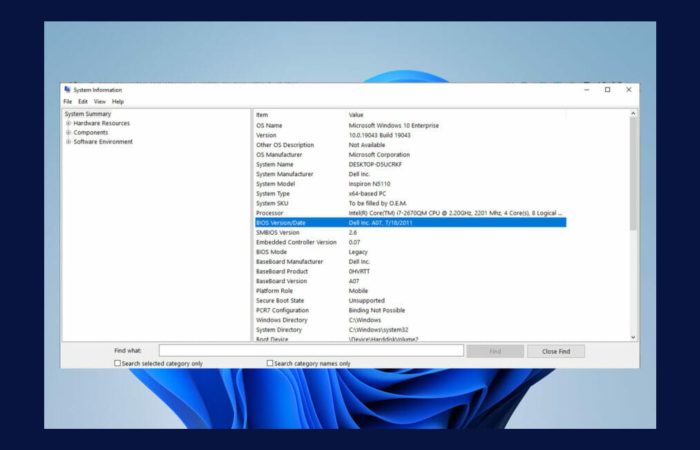Select the BaseBoard Manufacturer row

point(410,262)
